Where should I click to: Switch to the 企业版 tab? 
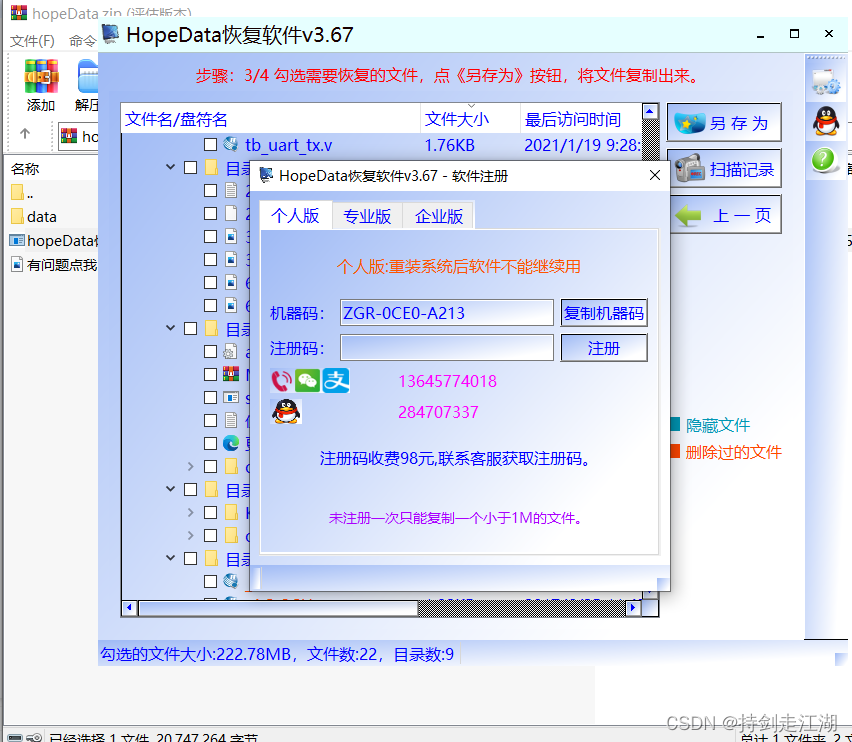click(438, 217)
